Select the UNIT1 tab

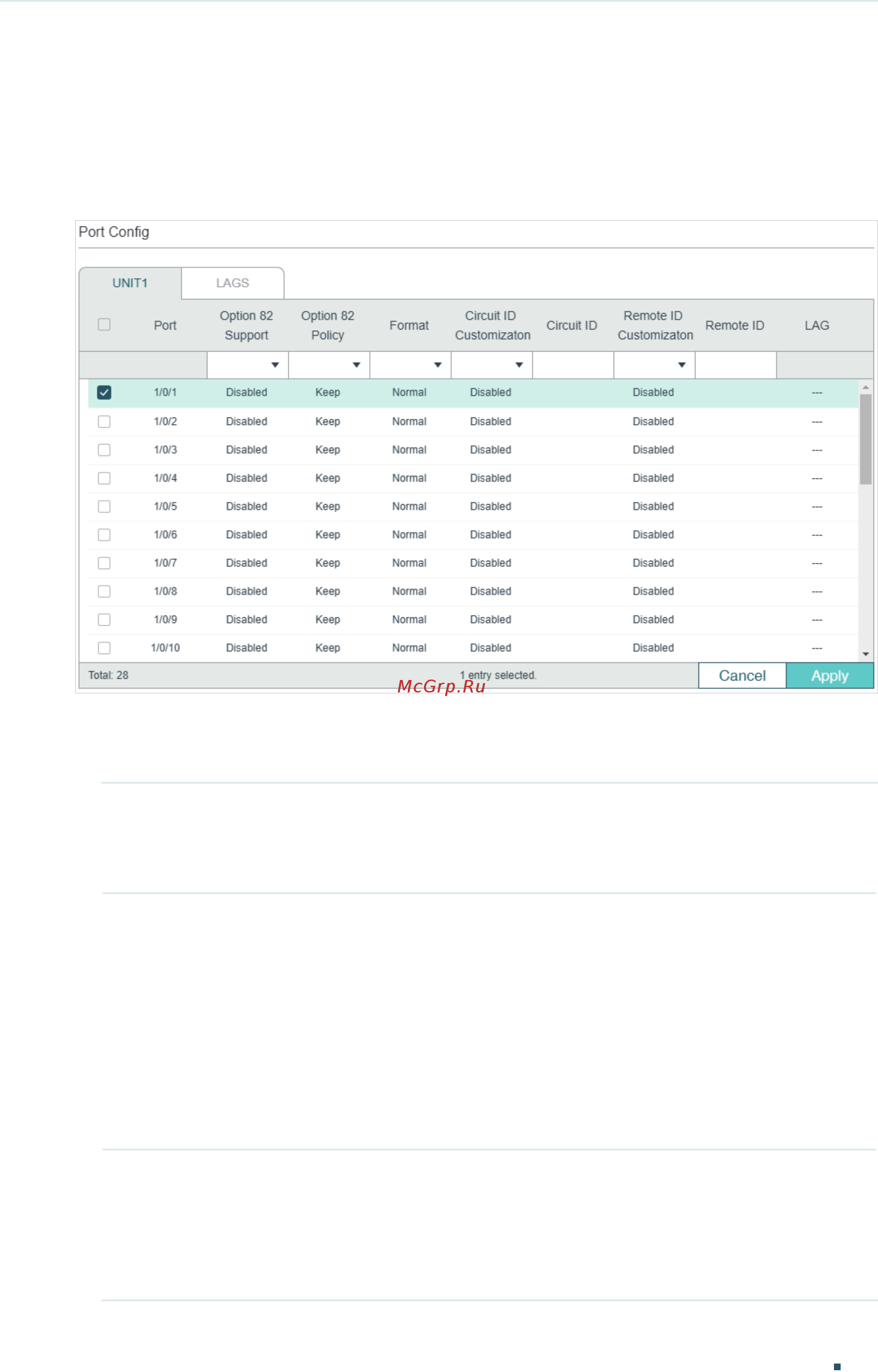click(x=130, y=283)
